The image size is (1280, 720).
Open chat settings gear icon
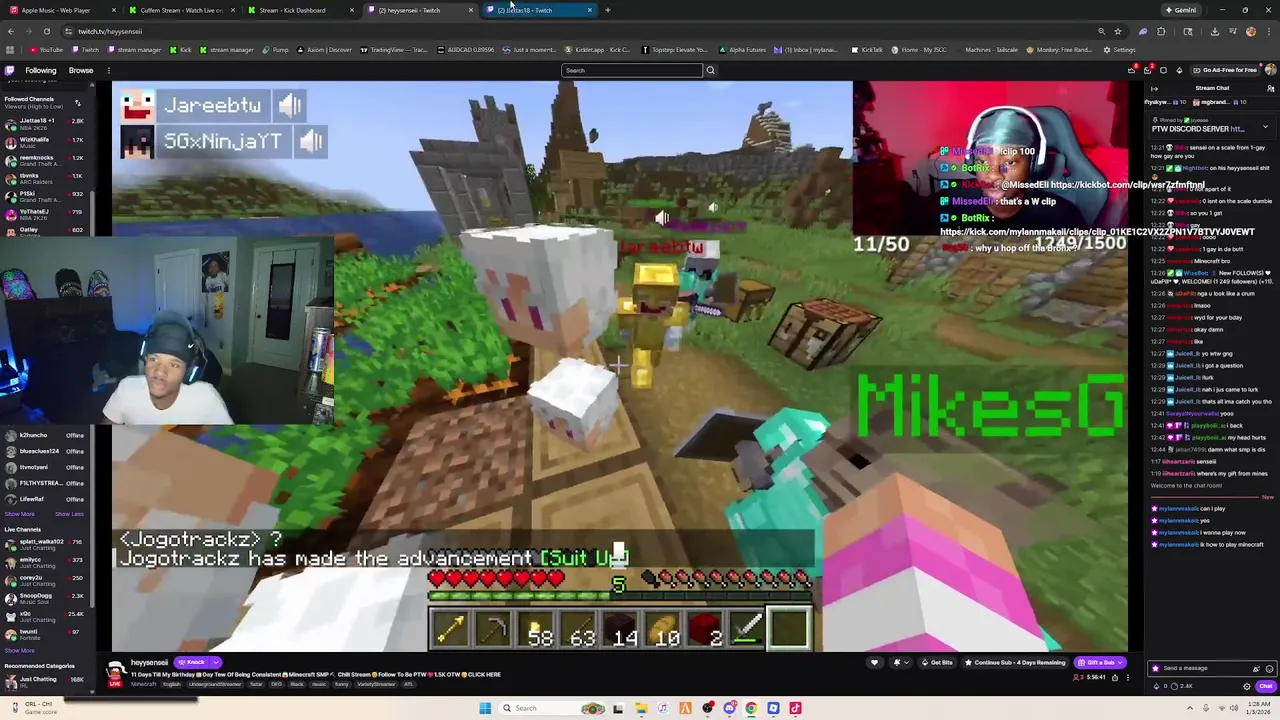(1246, 686)
